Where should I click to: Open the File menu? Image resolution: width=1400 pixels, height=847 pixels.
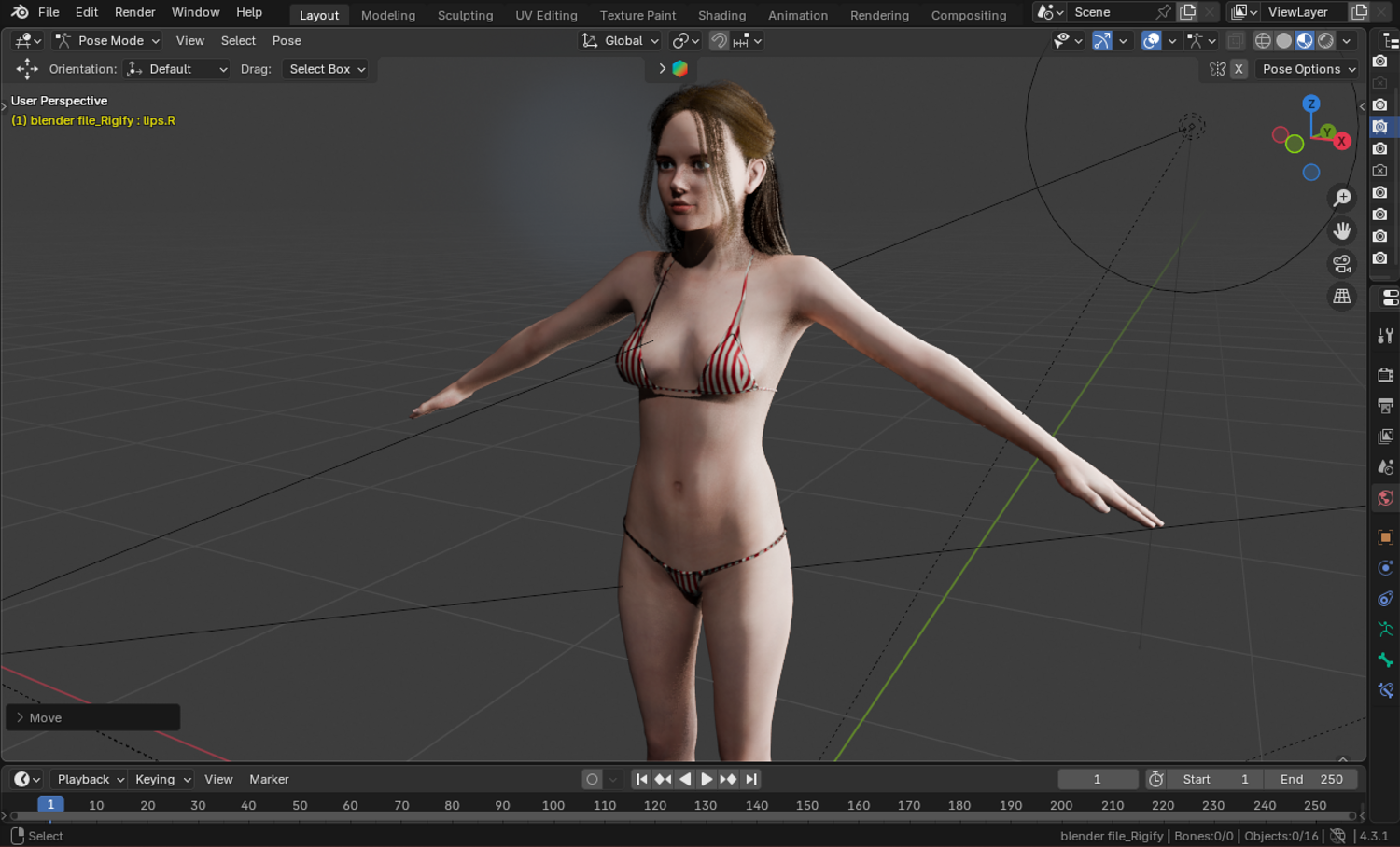[49, 12]
